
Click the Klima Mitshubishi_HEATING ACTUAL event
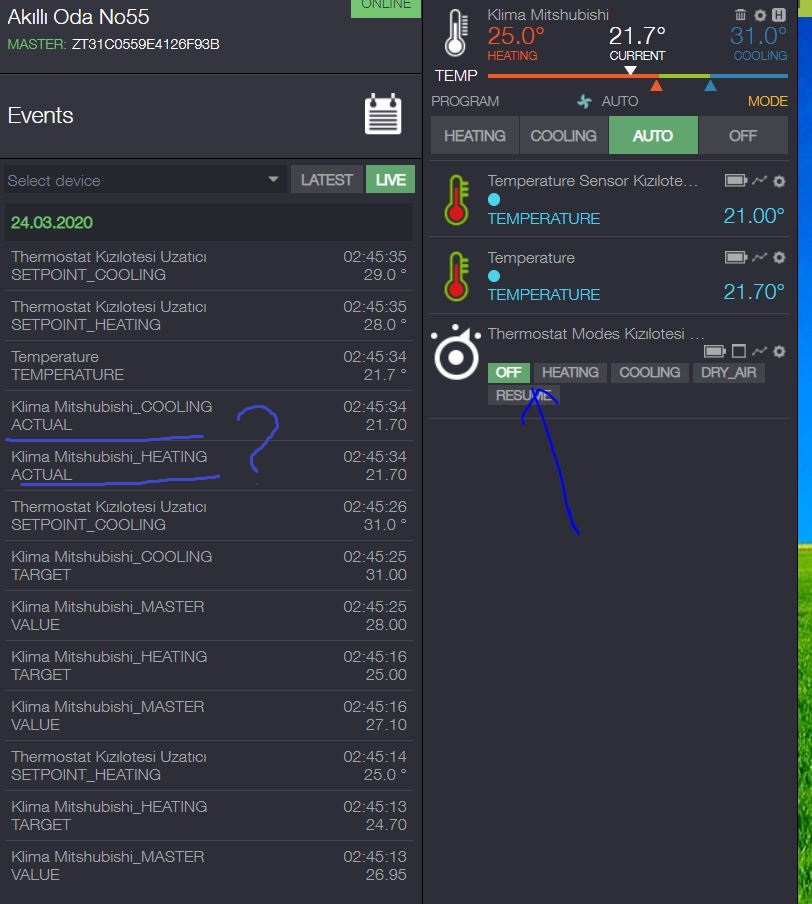tap(209, 466)
